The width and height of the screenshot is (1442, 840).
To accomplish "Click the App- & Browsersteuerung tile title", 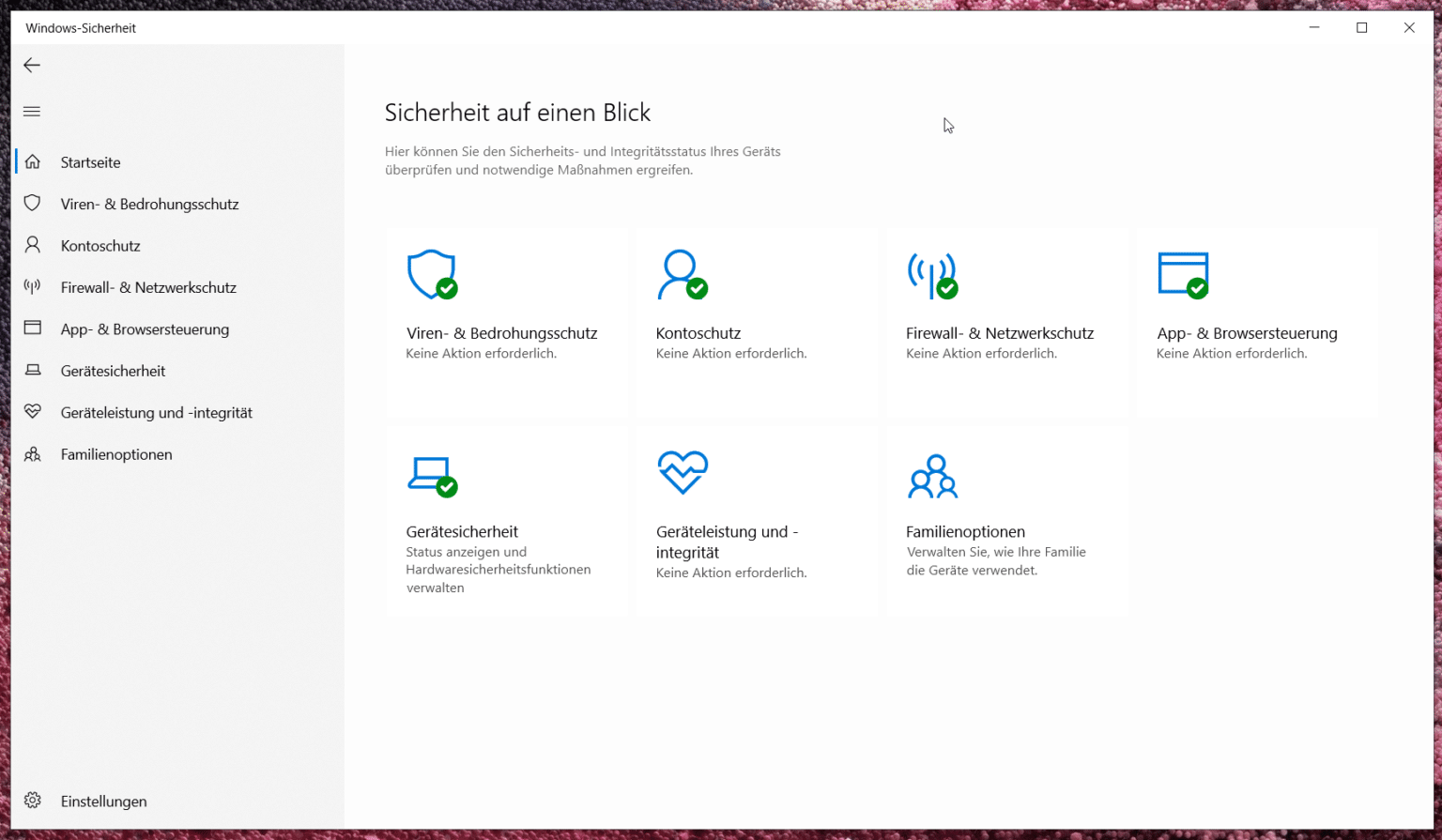I will click(x=1247, y=333).
